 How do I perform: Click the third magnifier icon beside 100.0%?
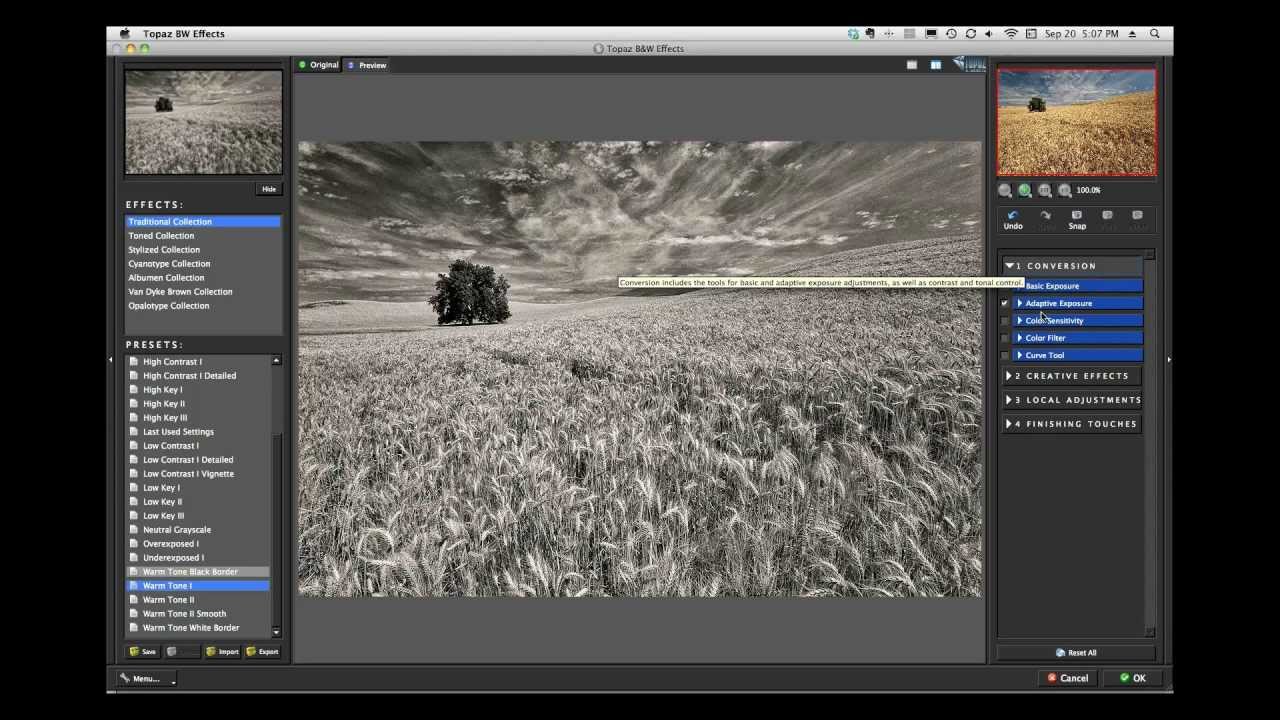click(1045, 190)
